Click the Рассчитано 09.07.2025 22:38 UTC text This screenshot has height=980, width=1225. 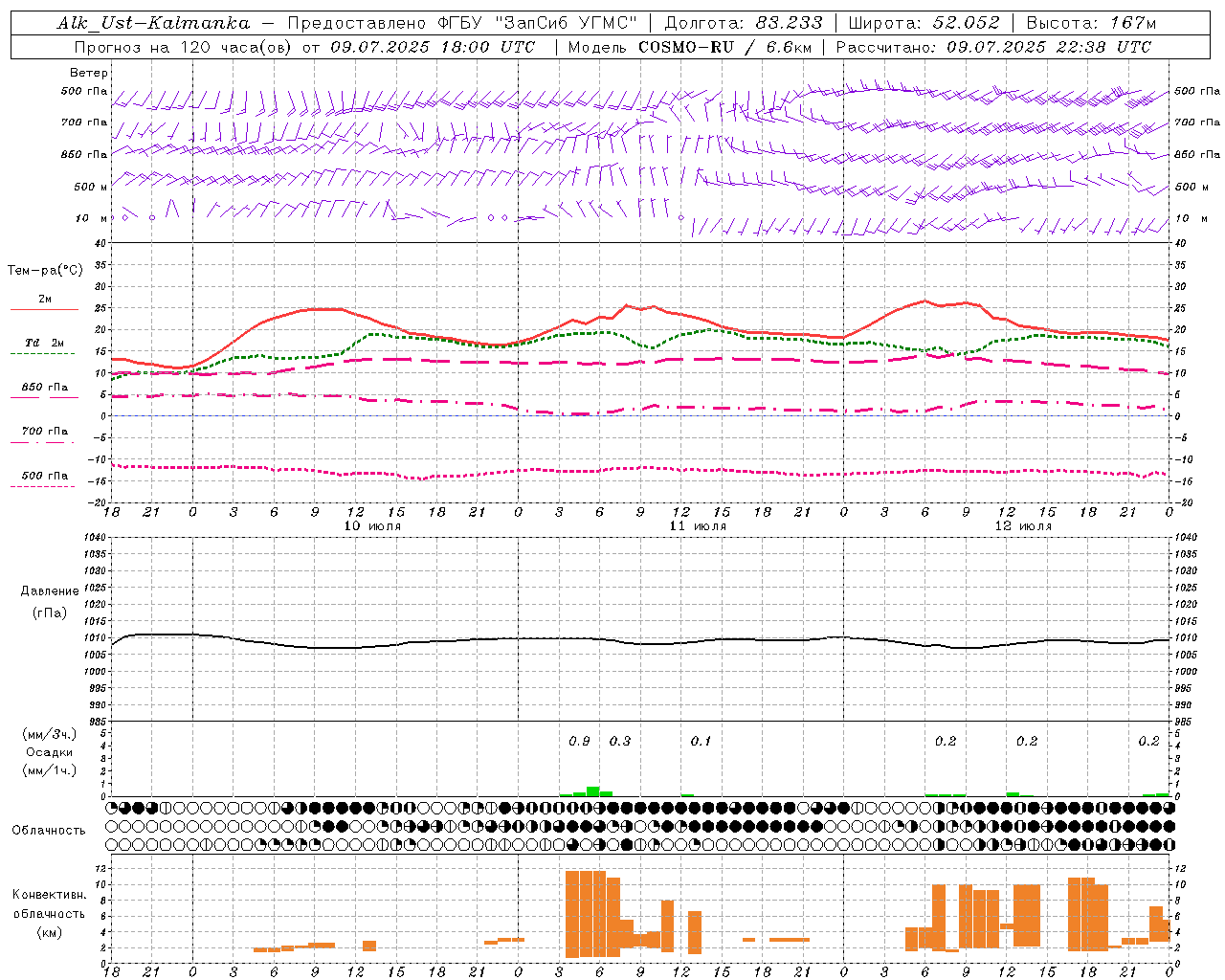pos(993,47)
